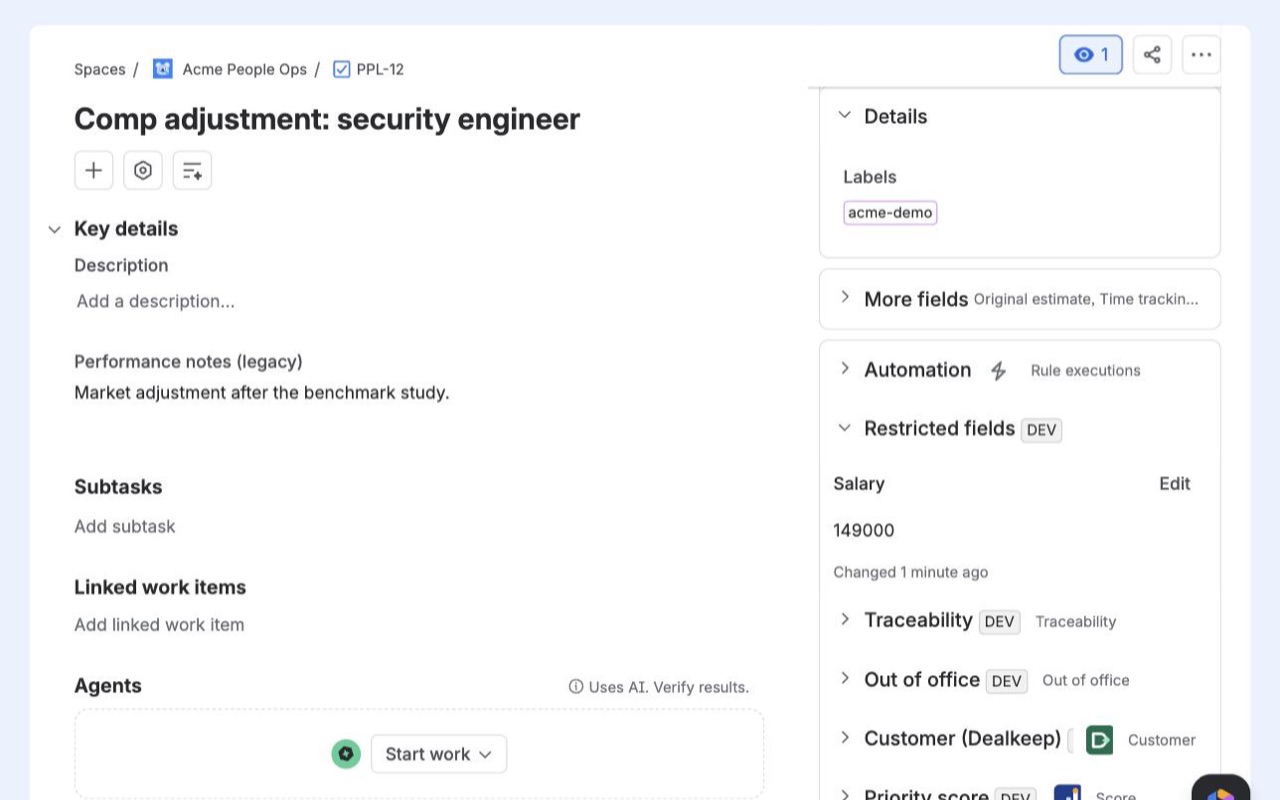Click Add a description field
The image size is (1280, 800).
[156, 301]
